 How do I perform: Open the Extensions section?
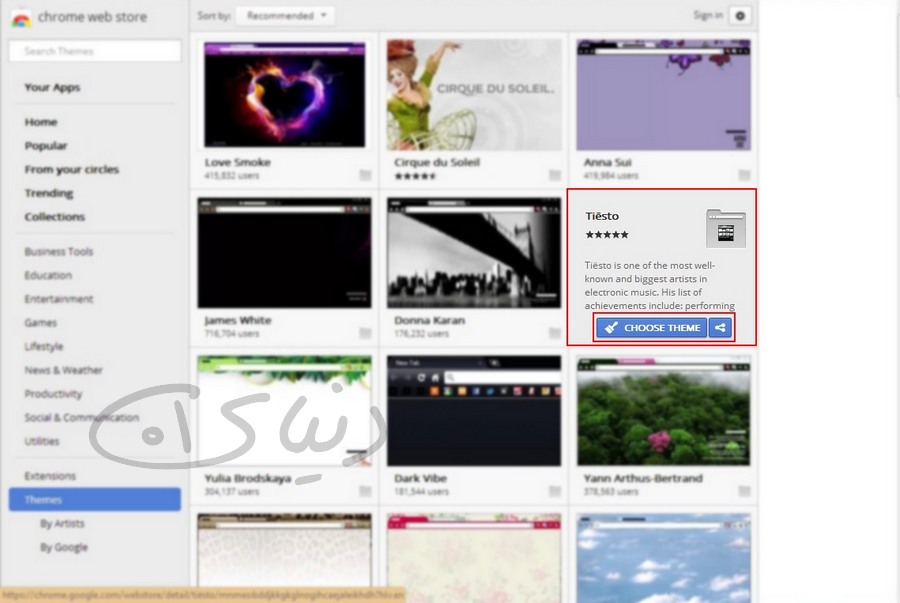50,476
